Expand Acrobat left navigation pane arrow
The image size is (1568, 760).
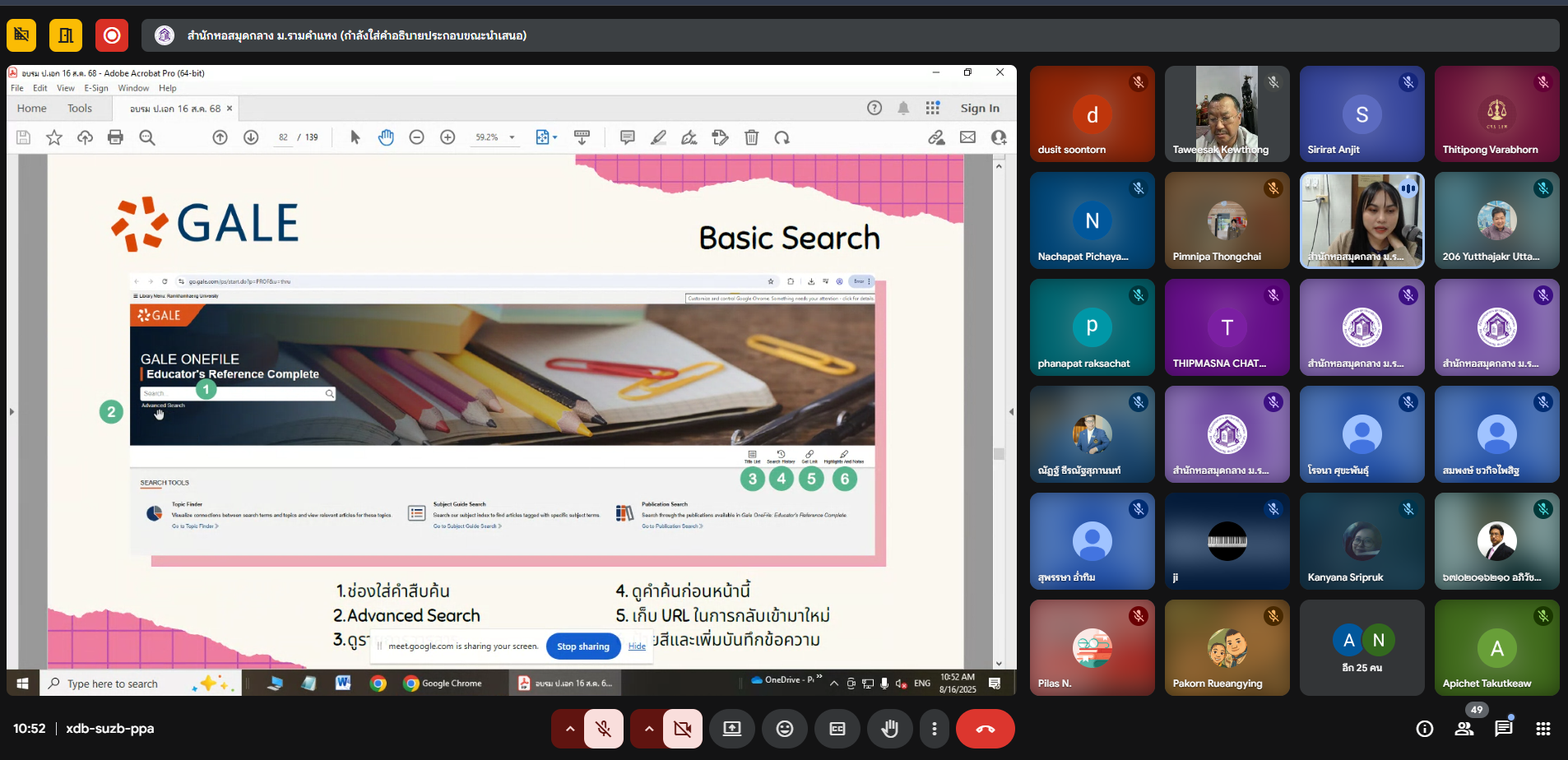coord(12,411)
